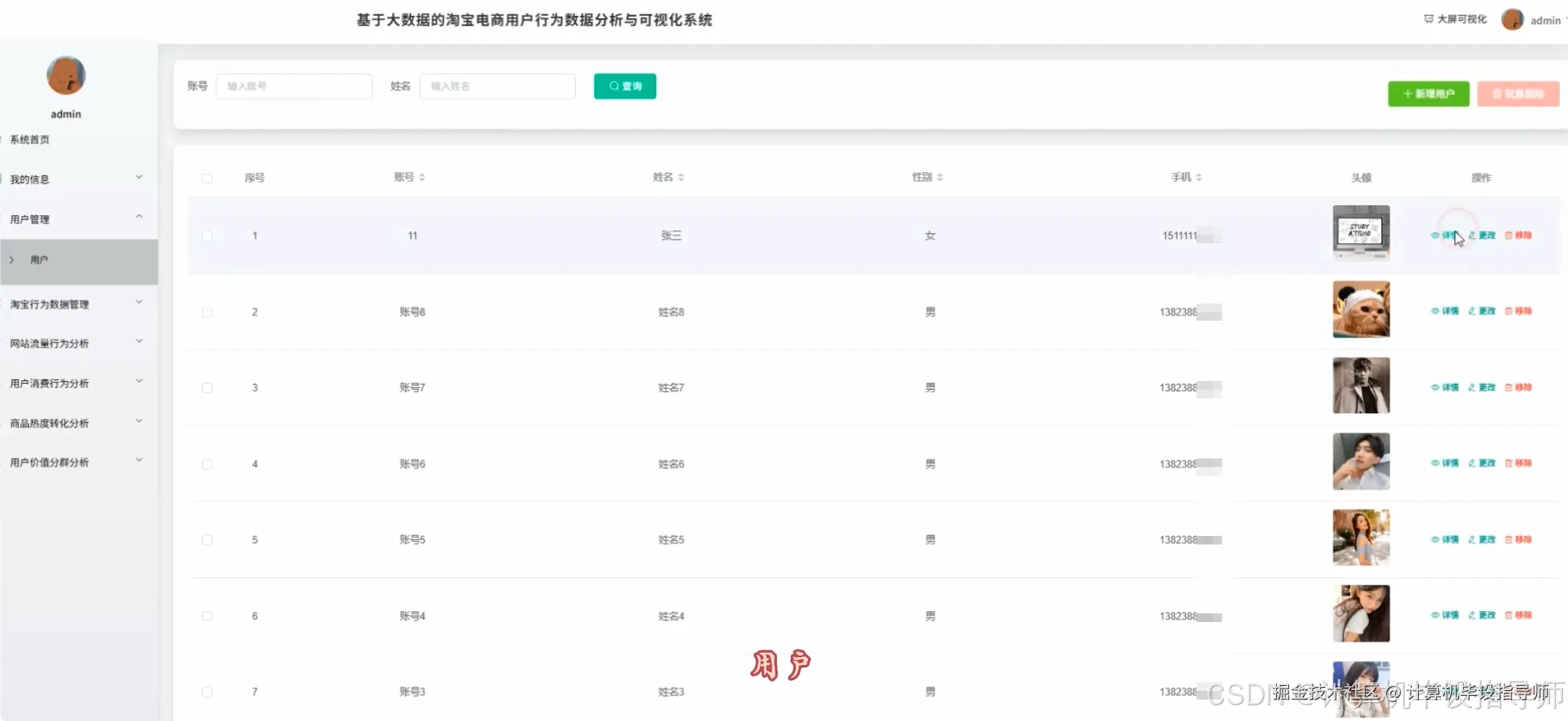View details (详情) of user 张三
1568x721 pixels.
point(1445,235)
